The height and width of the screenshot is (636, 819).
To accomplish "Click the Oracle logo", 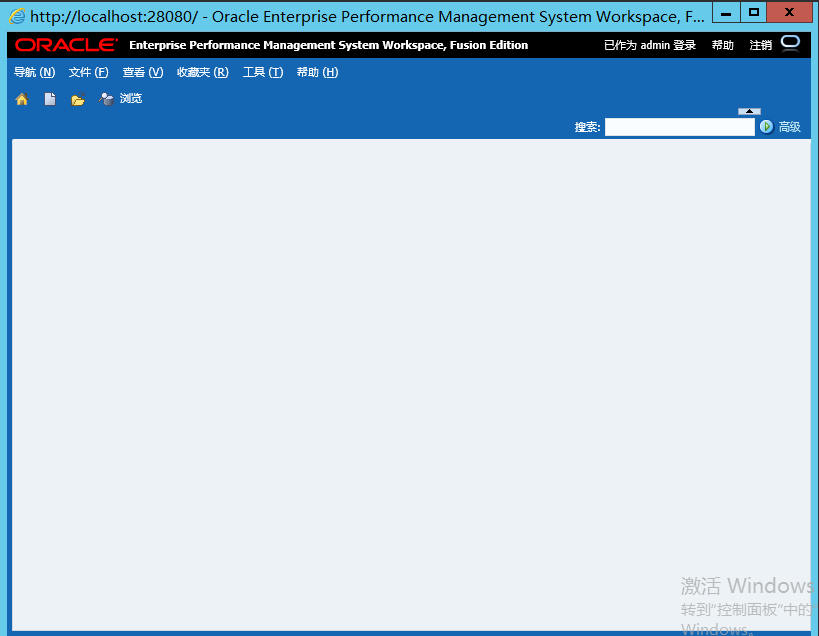I will click(x=66, y=45).
